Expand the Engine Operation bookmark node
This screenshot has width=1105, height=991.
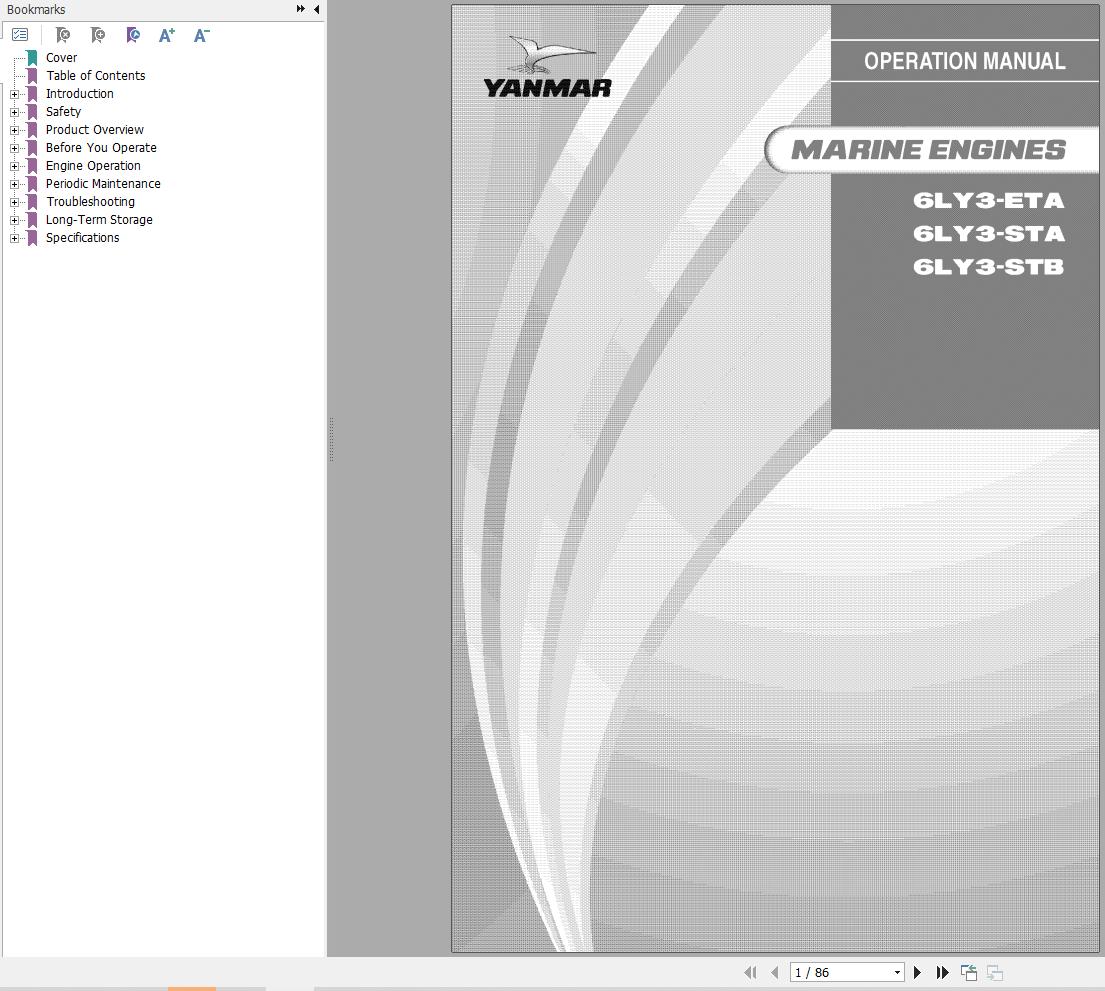coord(13,165)
